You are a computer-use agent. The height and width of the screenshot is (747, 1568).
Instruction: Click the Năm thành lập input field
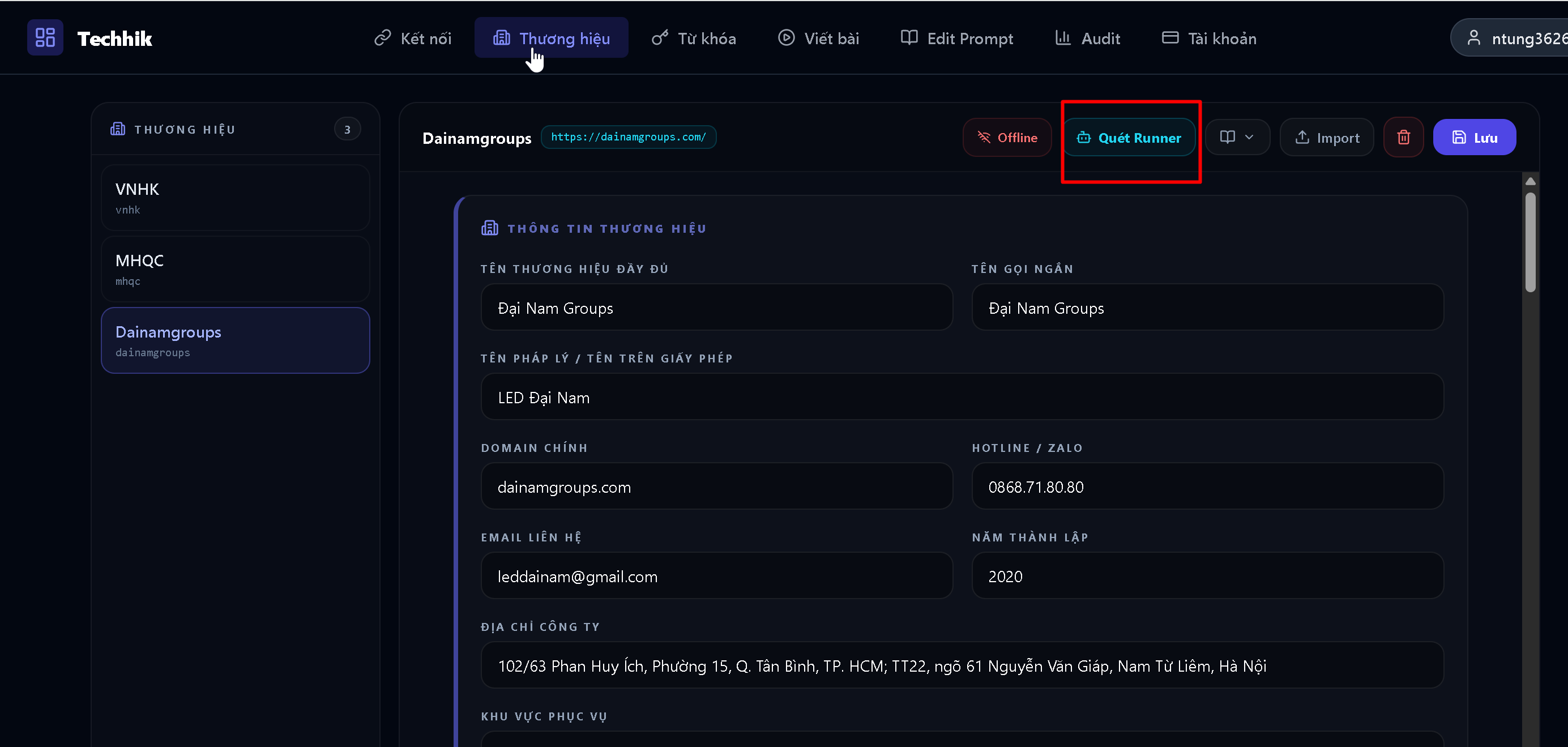pyautogui.click(x=1208, y=577)
